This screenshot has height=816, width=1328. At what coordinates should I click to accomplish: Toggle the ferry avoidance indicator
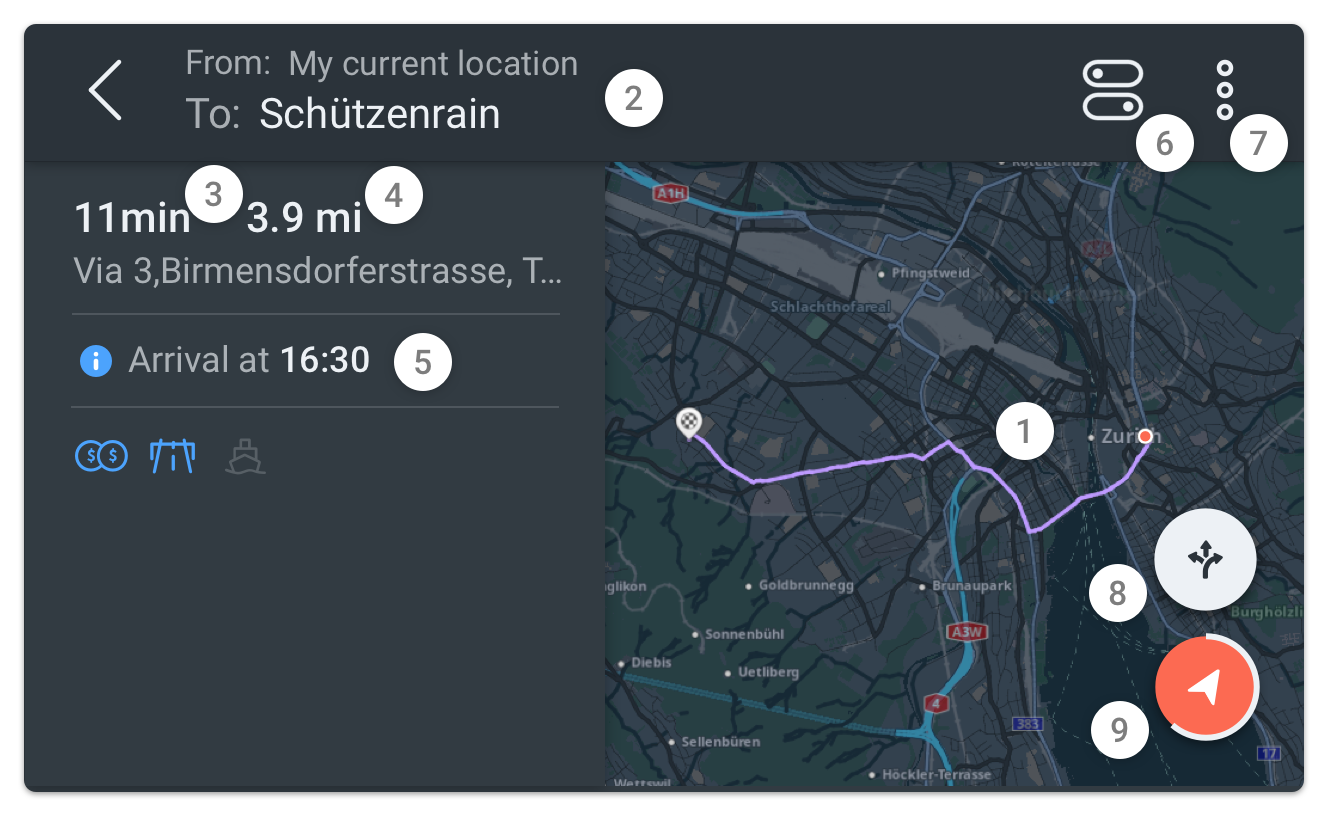(x=245, y=456)
